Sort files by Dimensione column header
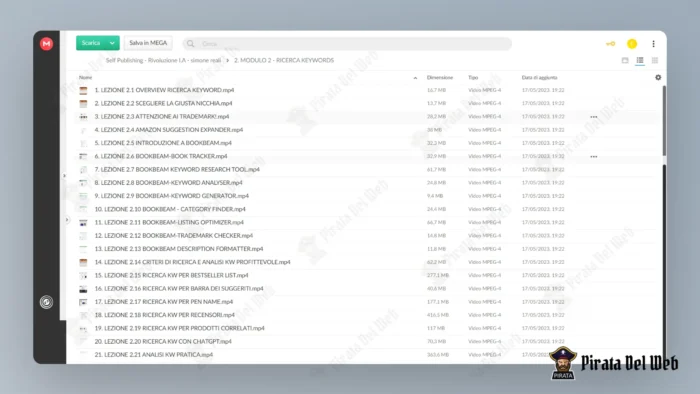This screenshot has height=394, width=700. (x=440, y=78)
